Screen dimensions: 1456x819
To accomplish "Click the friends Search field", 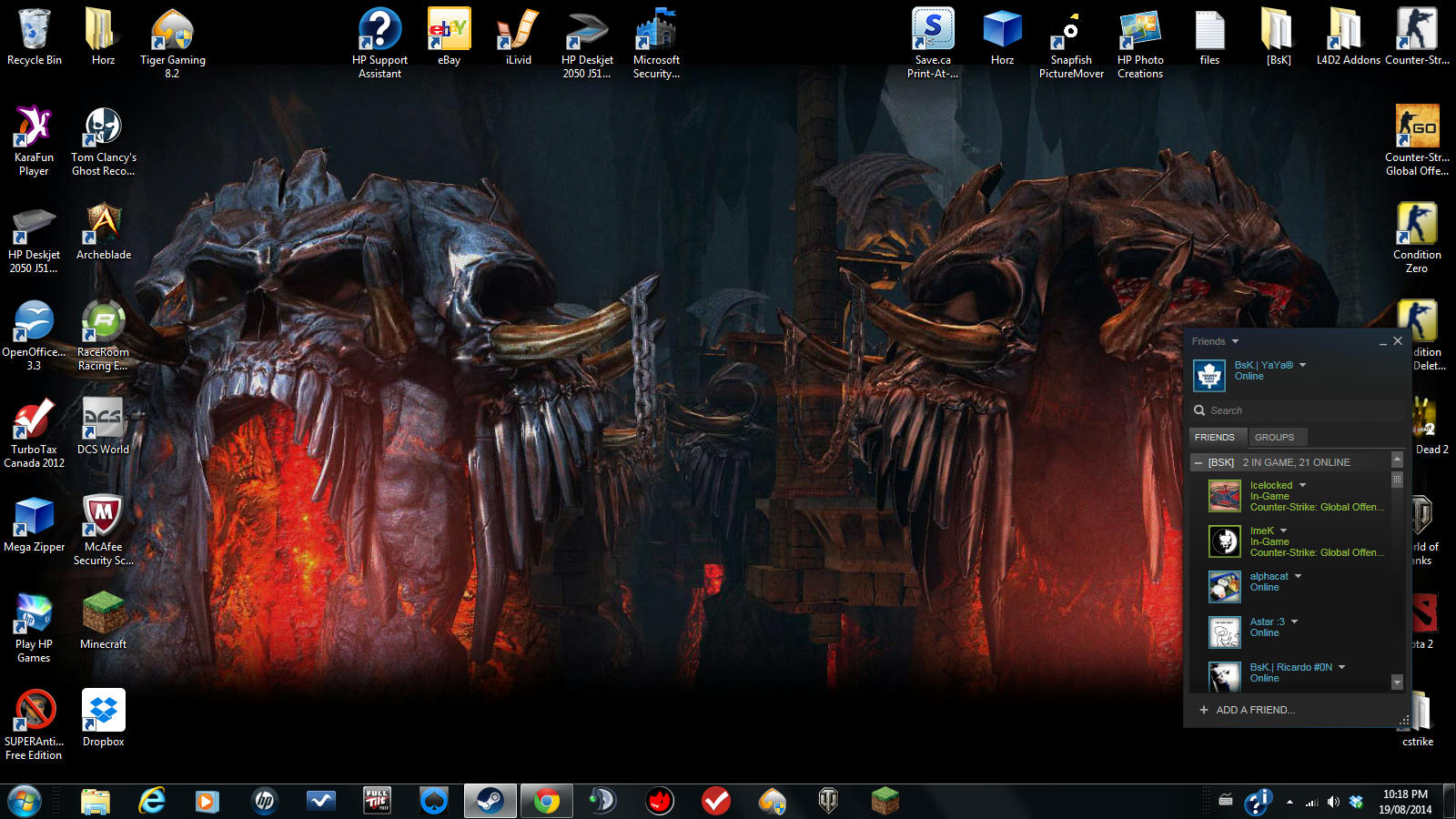I will [1292, 410].
